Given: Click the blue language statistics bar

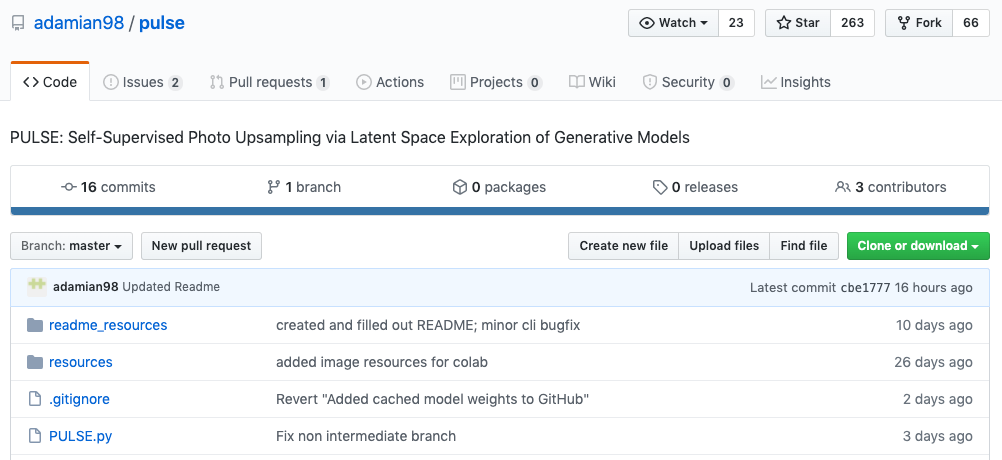Looking at the screenshot, I should tap(500, 211).
